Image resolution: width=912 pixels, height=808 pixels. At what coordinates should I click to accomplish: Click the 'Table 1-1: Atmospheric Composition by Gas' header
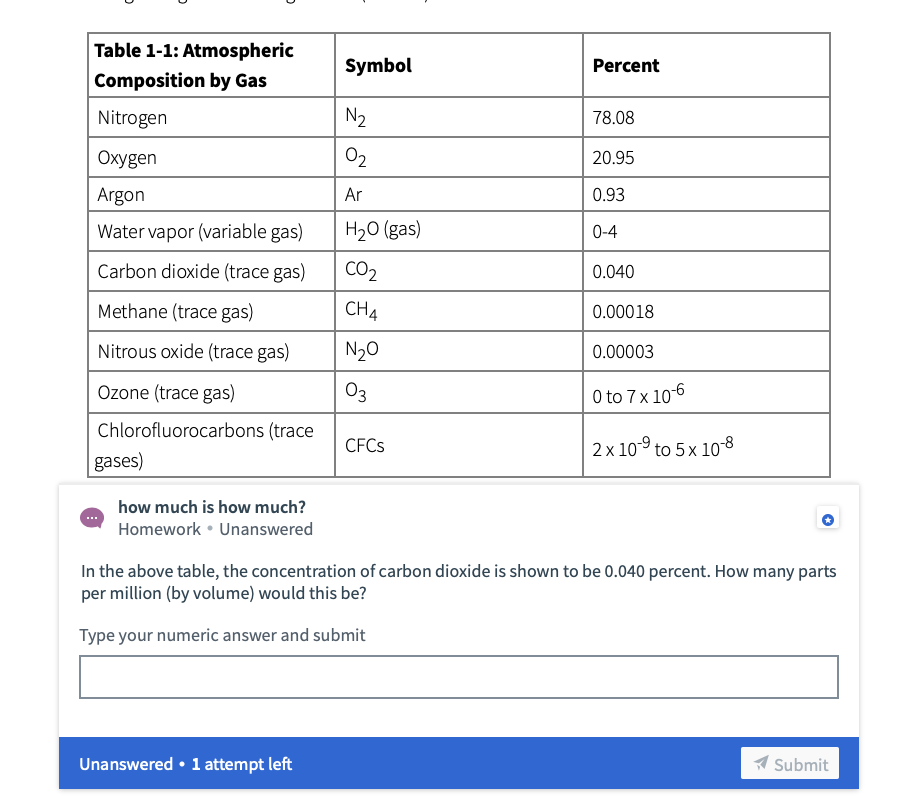point(194,65)
